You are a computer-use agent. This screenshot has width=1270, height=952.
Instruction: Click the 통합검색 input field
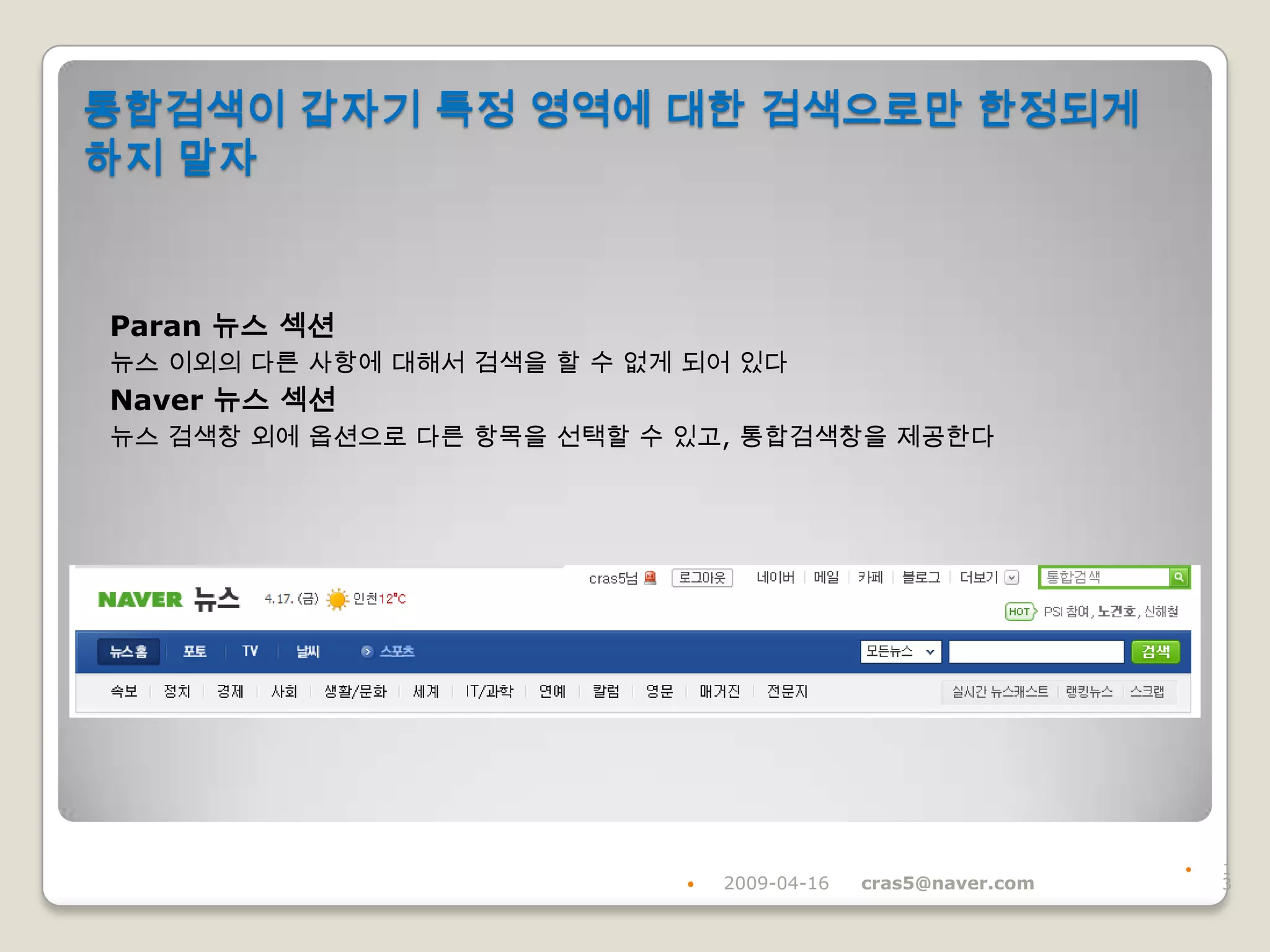1106,577
